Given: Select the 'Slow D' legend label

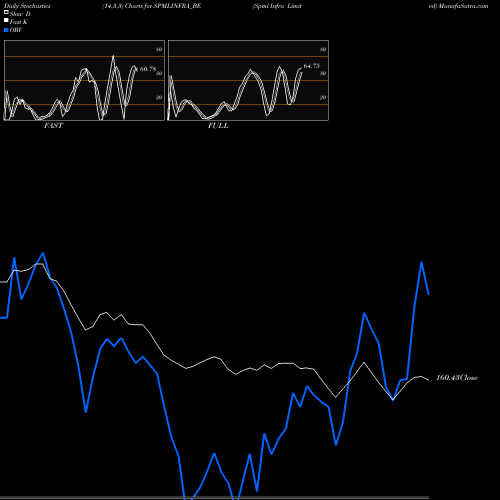Looking at the screenshot, I should (20, 14).
